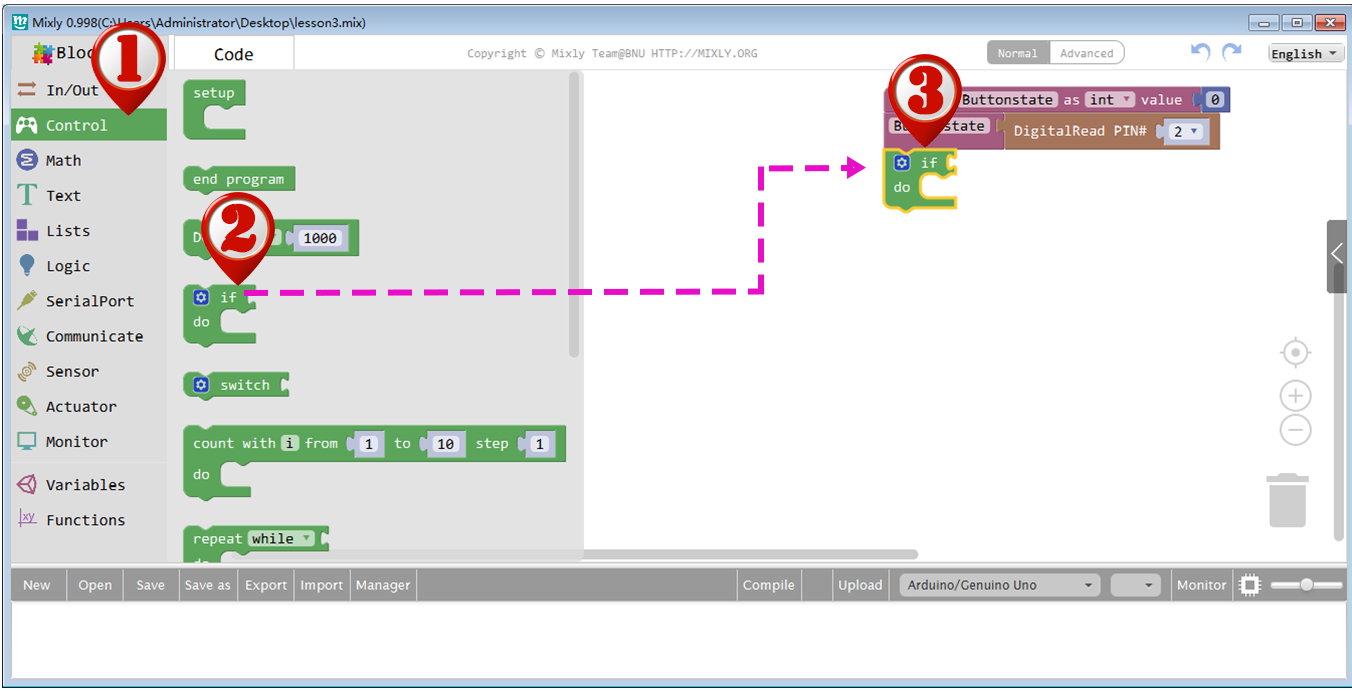The height and width of the screenshot is (691, 1352).
Task: Select the end program block
Action: tap(239, 179)
